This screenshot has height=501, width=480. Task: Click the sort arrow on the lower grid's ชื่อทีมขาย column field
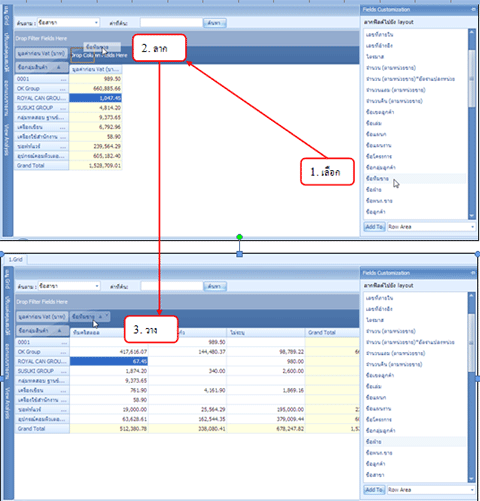tap(100, 316)
